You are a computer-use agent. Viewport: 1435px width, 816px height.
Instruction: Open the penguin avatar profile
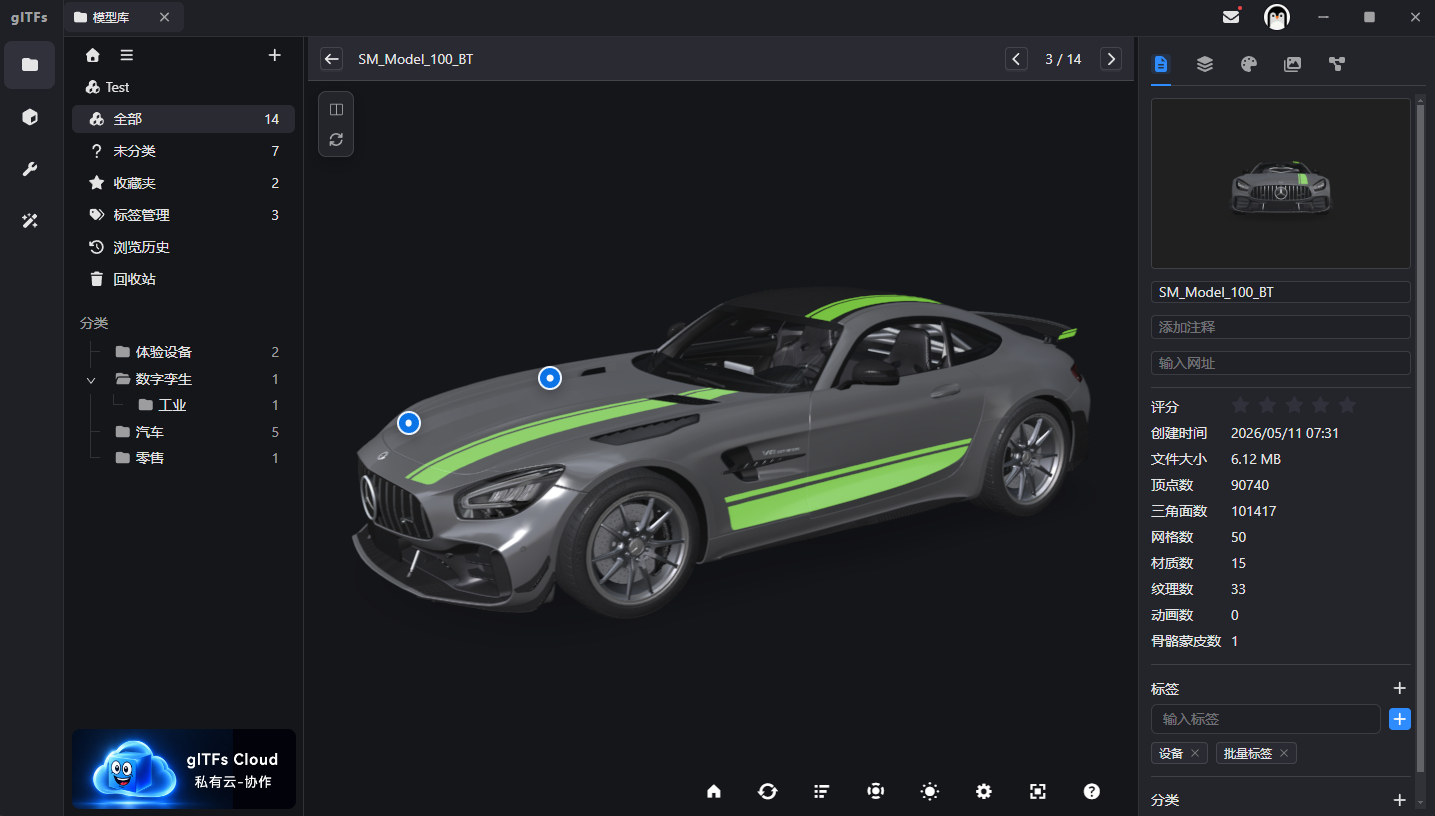pyautogui.click(x=1277, y=17)
